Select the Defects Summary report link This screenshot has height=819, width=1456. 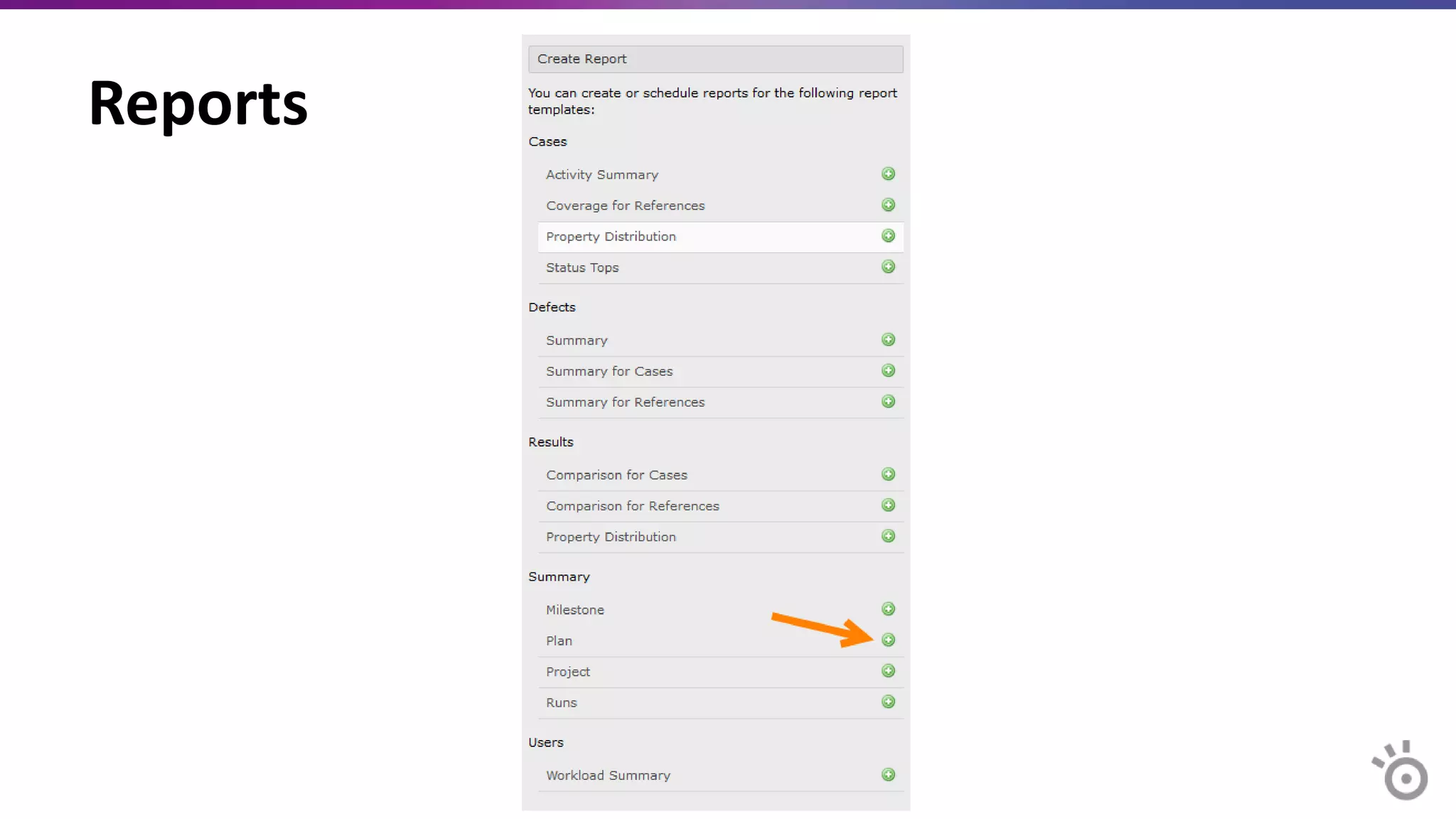tap(577, 341)
